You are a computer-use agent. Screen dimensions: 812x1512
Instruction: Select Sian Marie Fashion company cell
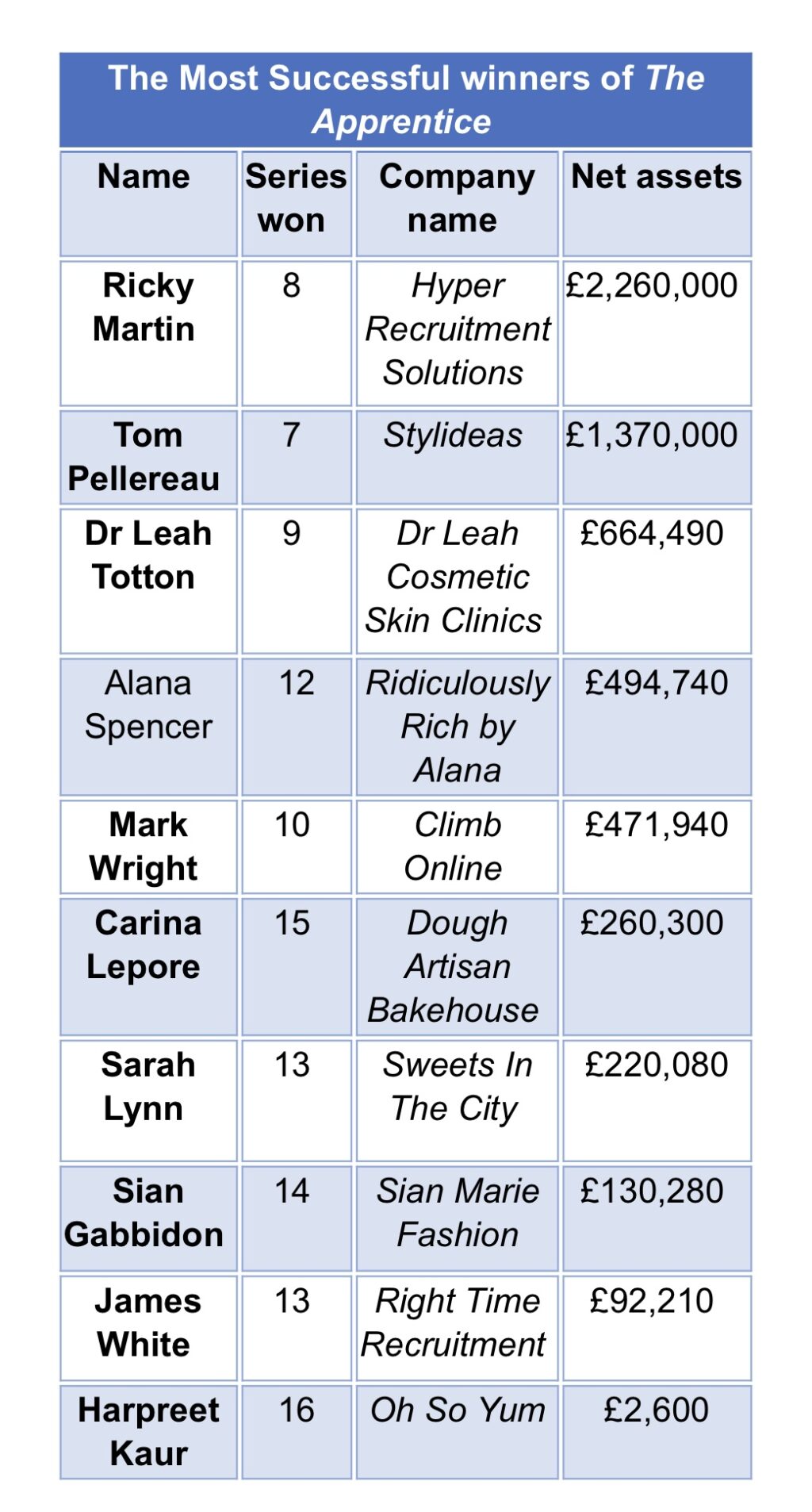coord(458,1218)
